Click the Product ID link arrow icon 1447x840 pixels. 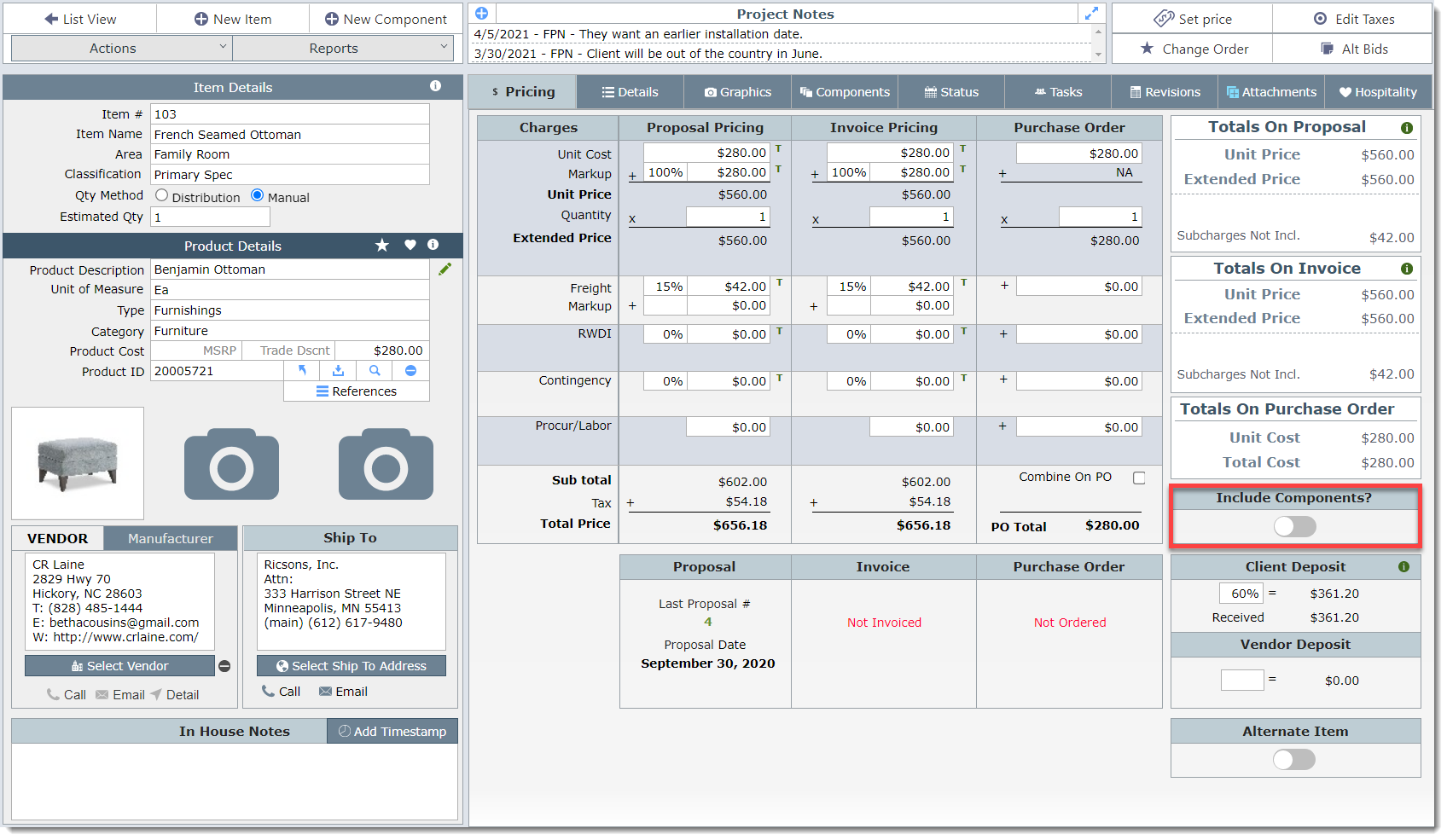click(x=302, y=371)
